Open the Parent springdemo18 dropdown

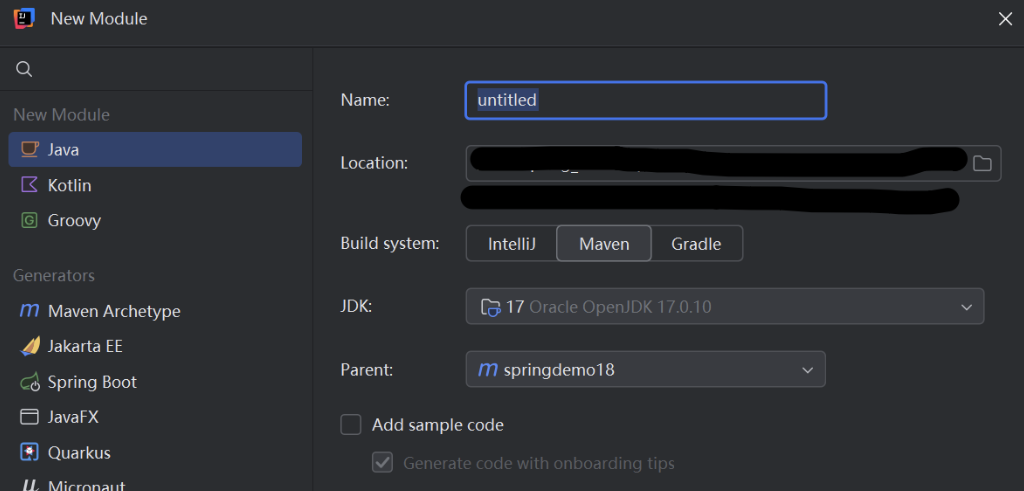pos(645,370)
